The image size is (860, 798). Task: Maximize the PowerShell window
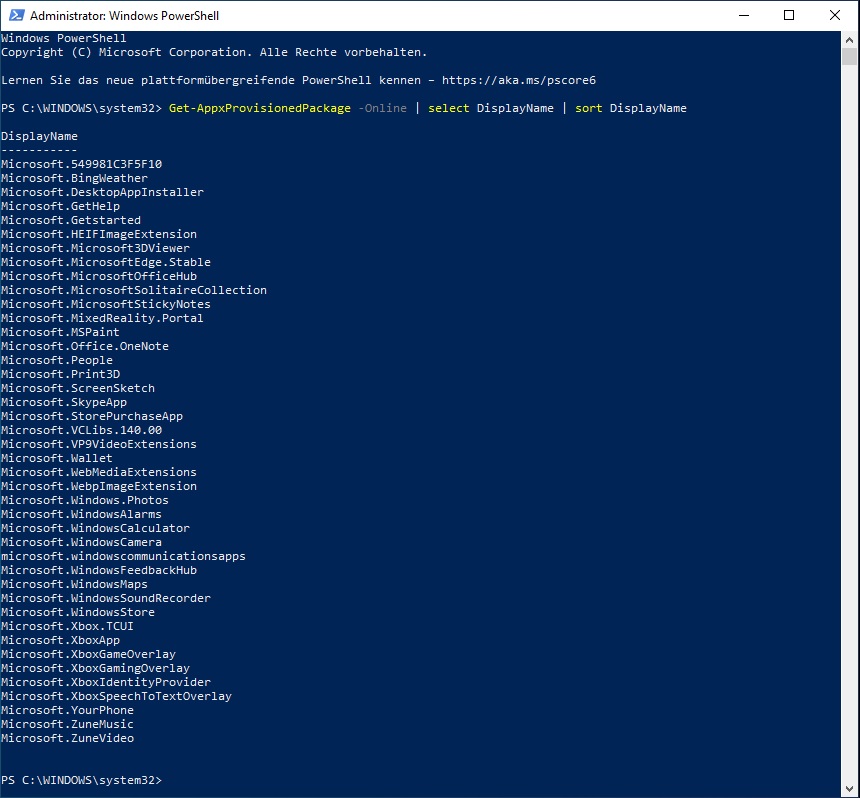pos(789,15)
